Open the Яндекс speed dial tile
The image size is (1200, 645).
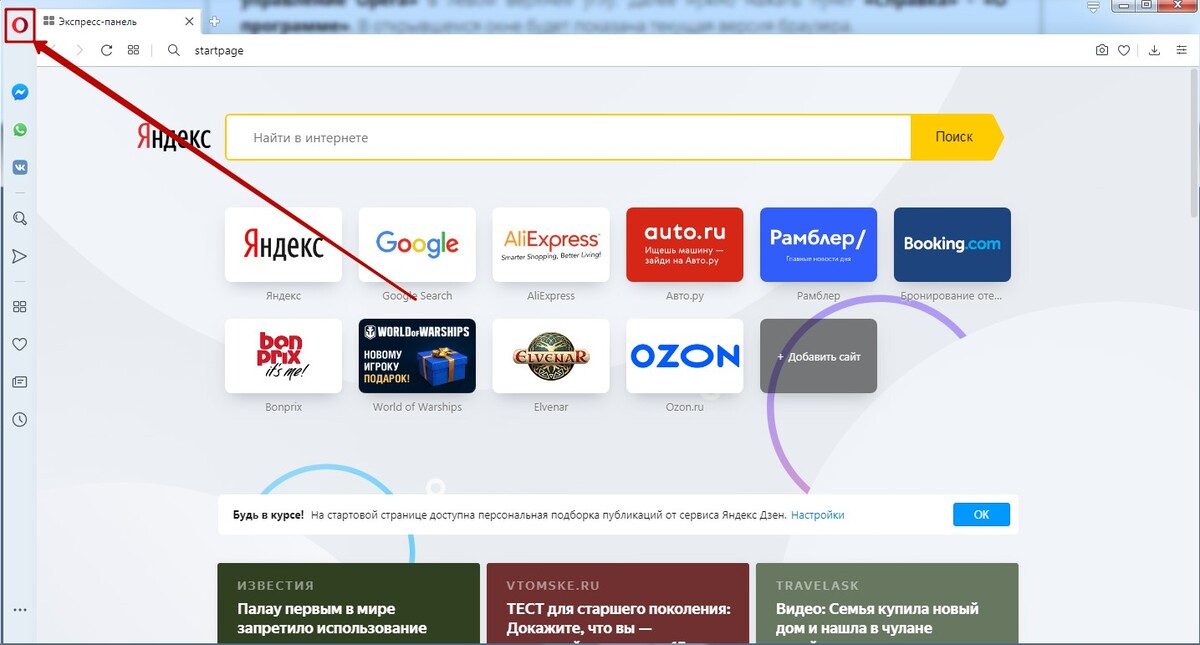point(283,245)
